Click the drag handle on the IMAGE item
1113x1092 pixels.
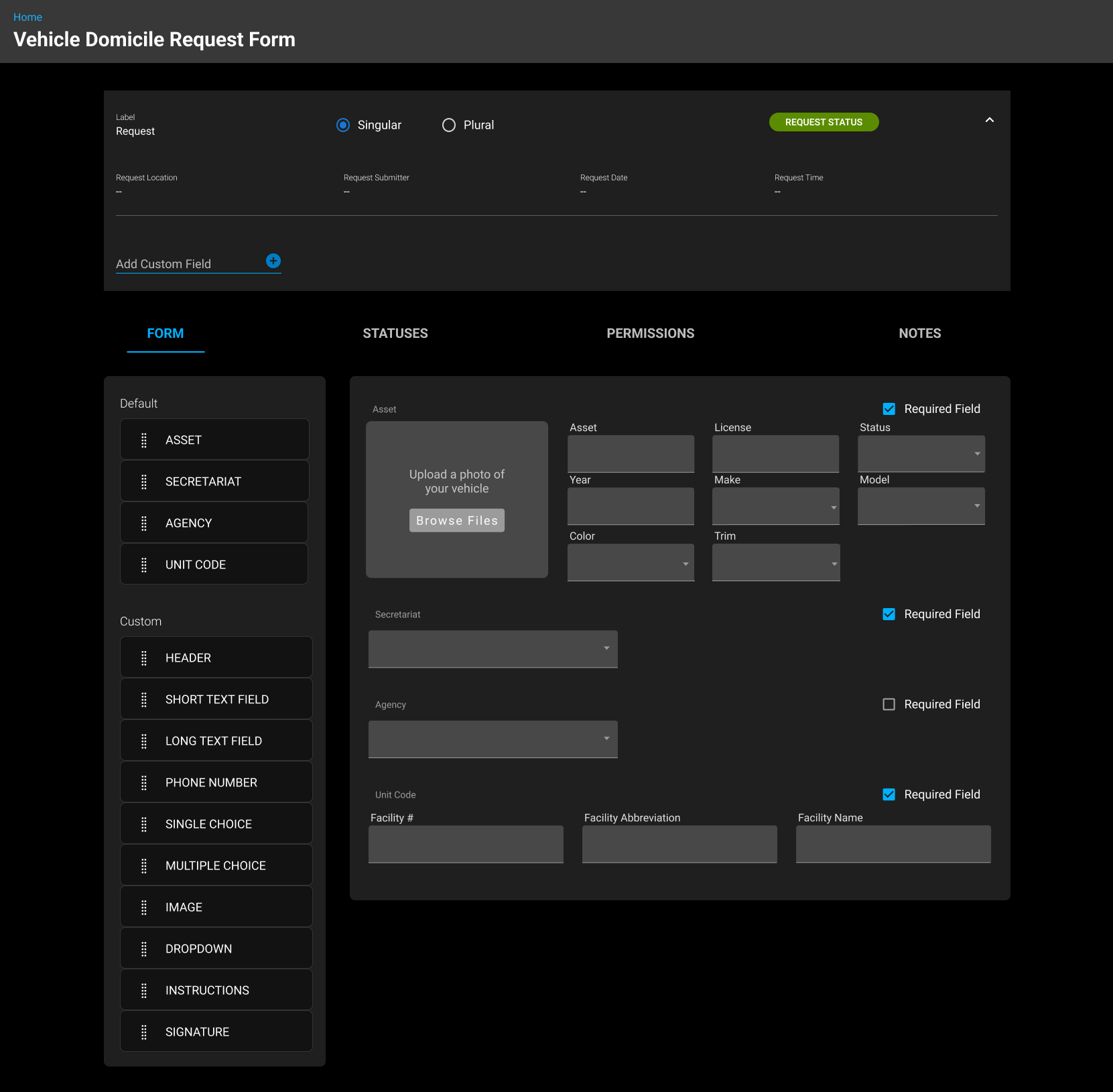[144, 908]
